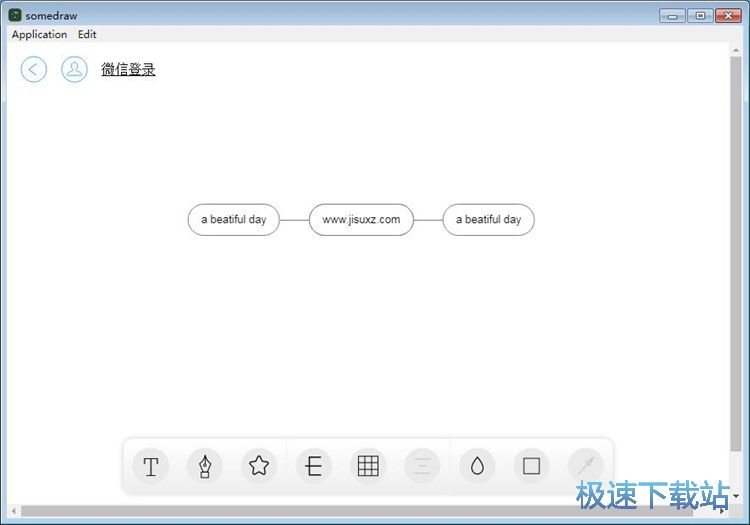Image resolution: width=750 pixels, height=525 pixels.
Task: Select the square shape tool
Action: tap(531, 466)
